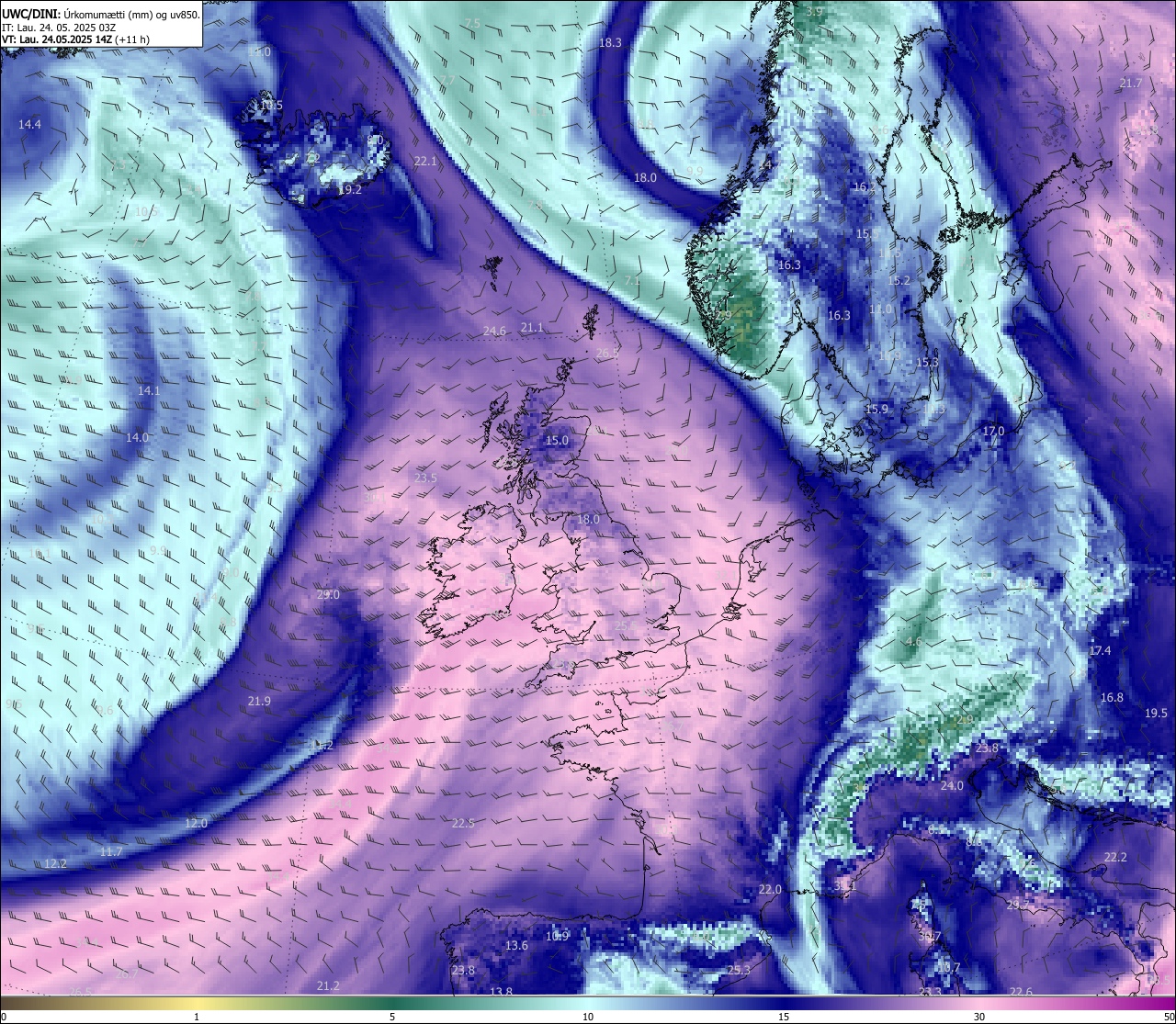Click the legend tick label 15

point(784,1017)
